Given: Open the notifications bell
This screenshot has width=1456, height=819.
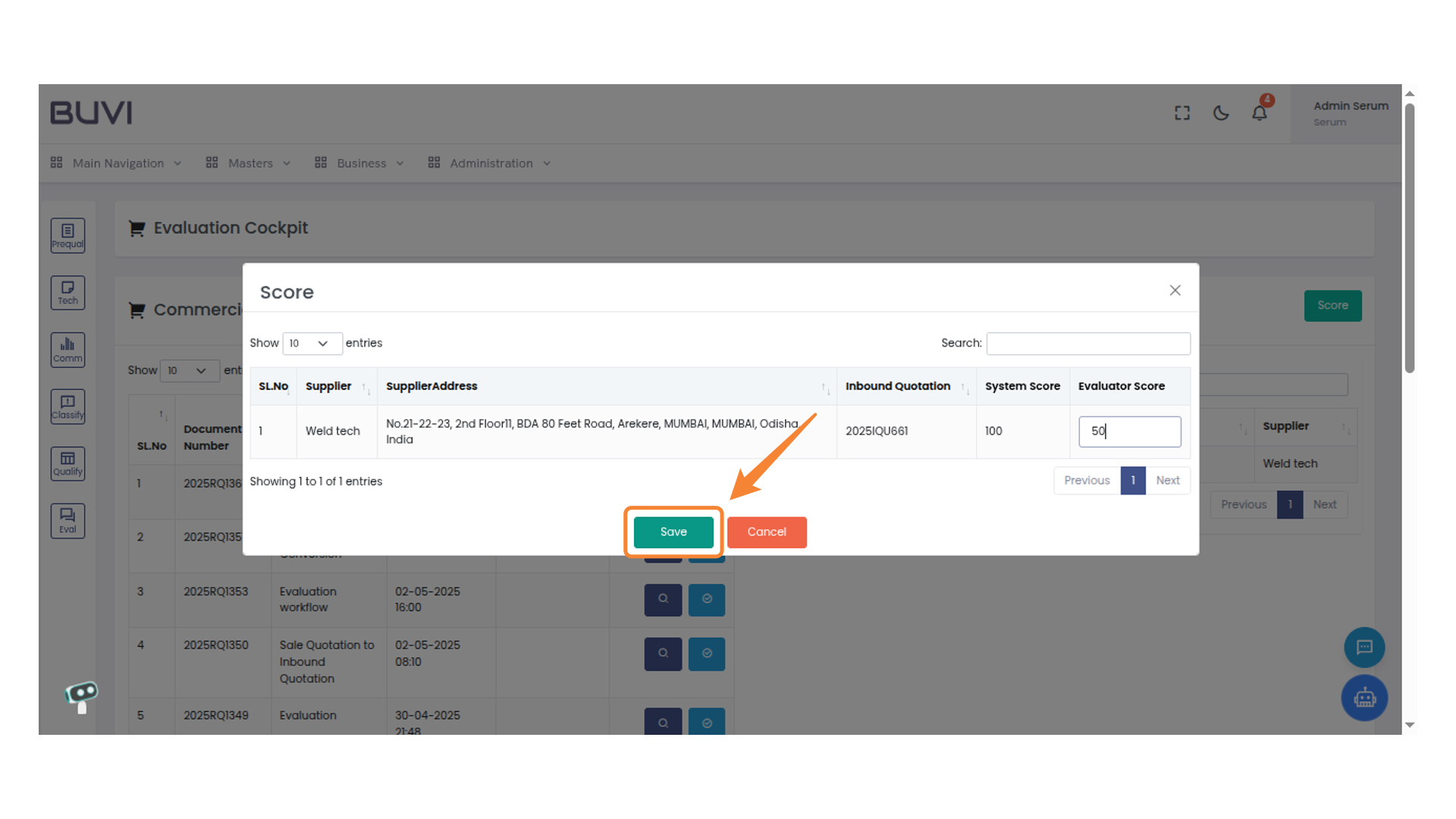Looking at the screenshot, I should [1259, 113].
